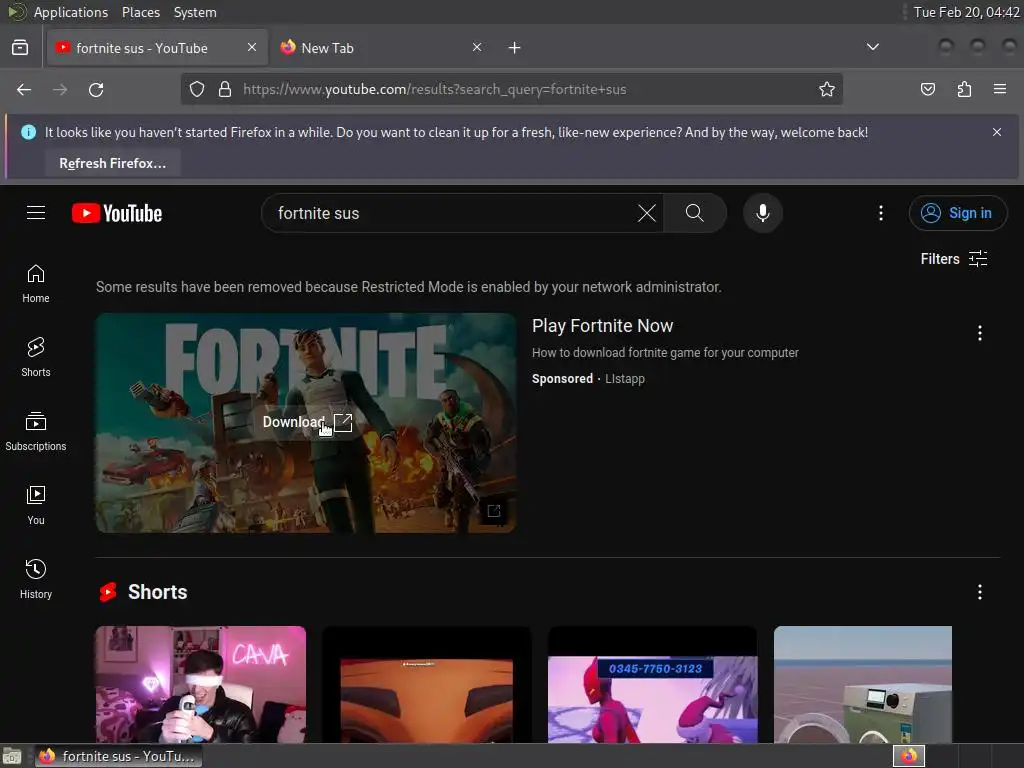Click the clock showing Tue Feb 20
The width and height of the screenshot is (1024, 768).
pos(966,12)
